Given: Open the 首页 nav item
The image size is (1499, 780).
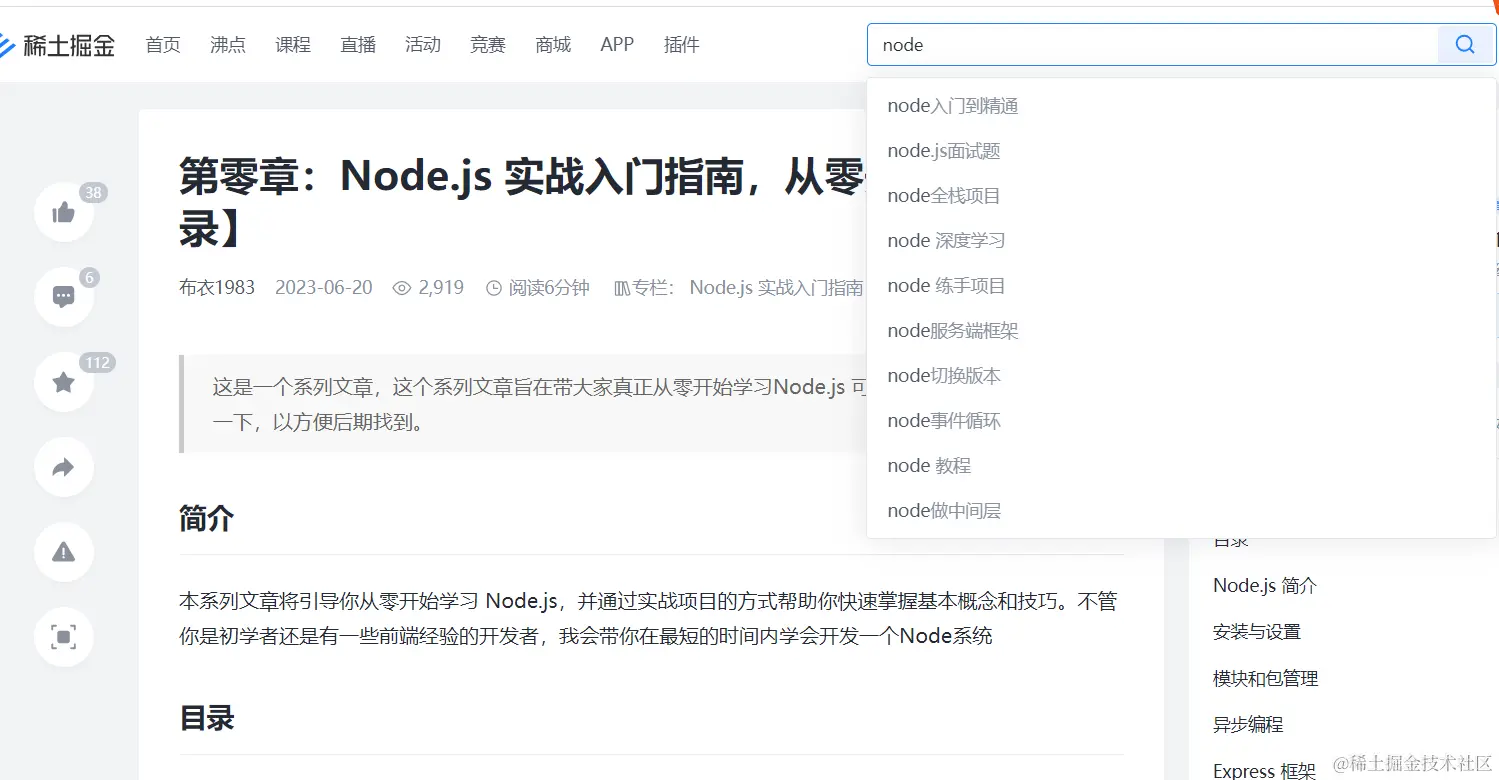Looking at the screenshot, I should pyautogui.click(x=163, y=45).
